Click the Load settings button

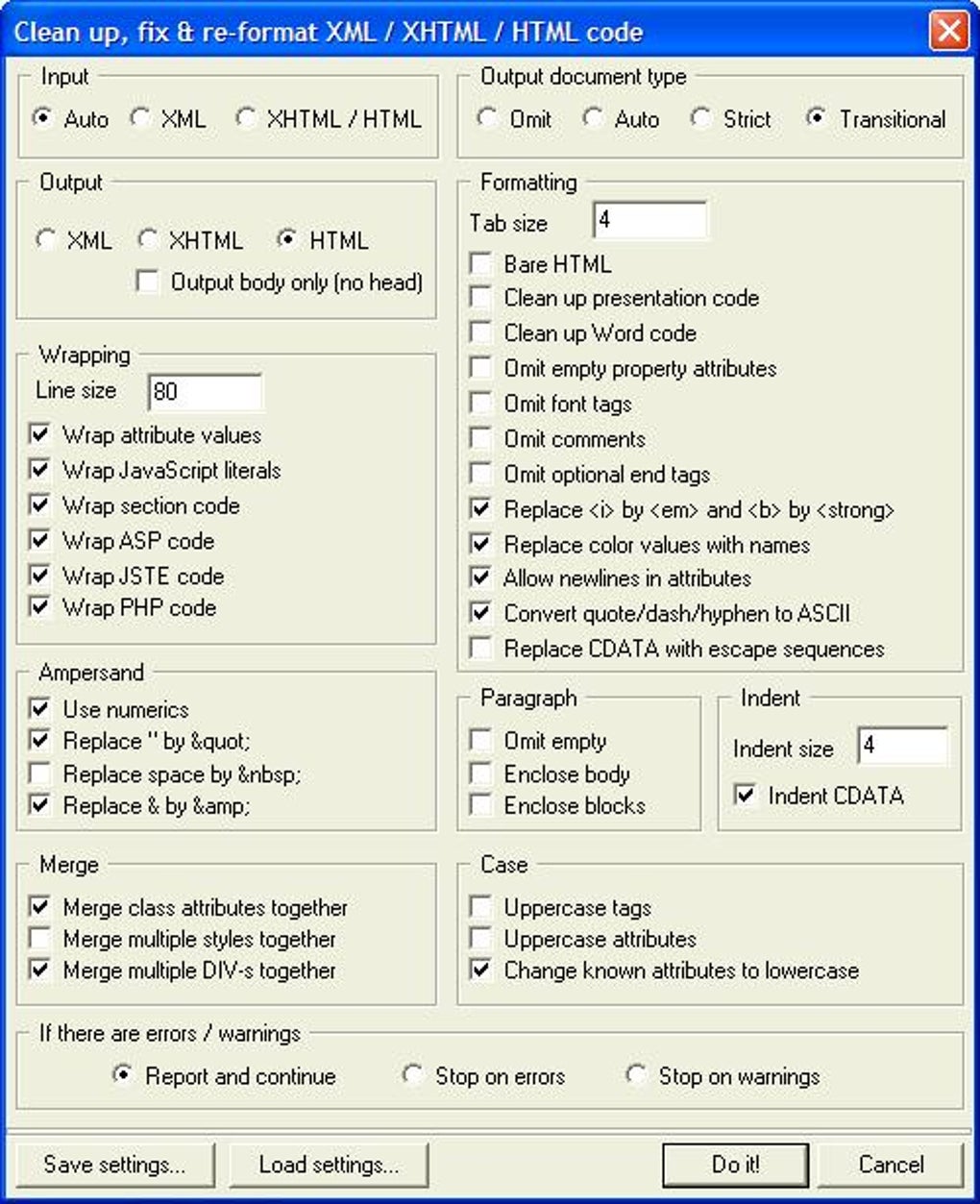click(329, 1165)
